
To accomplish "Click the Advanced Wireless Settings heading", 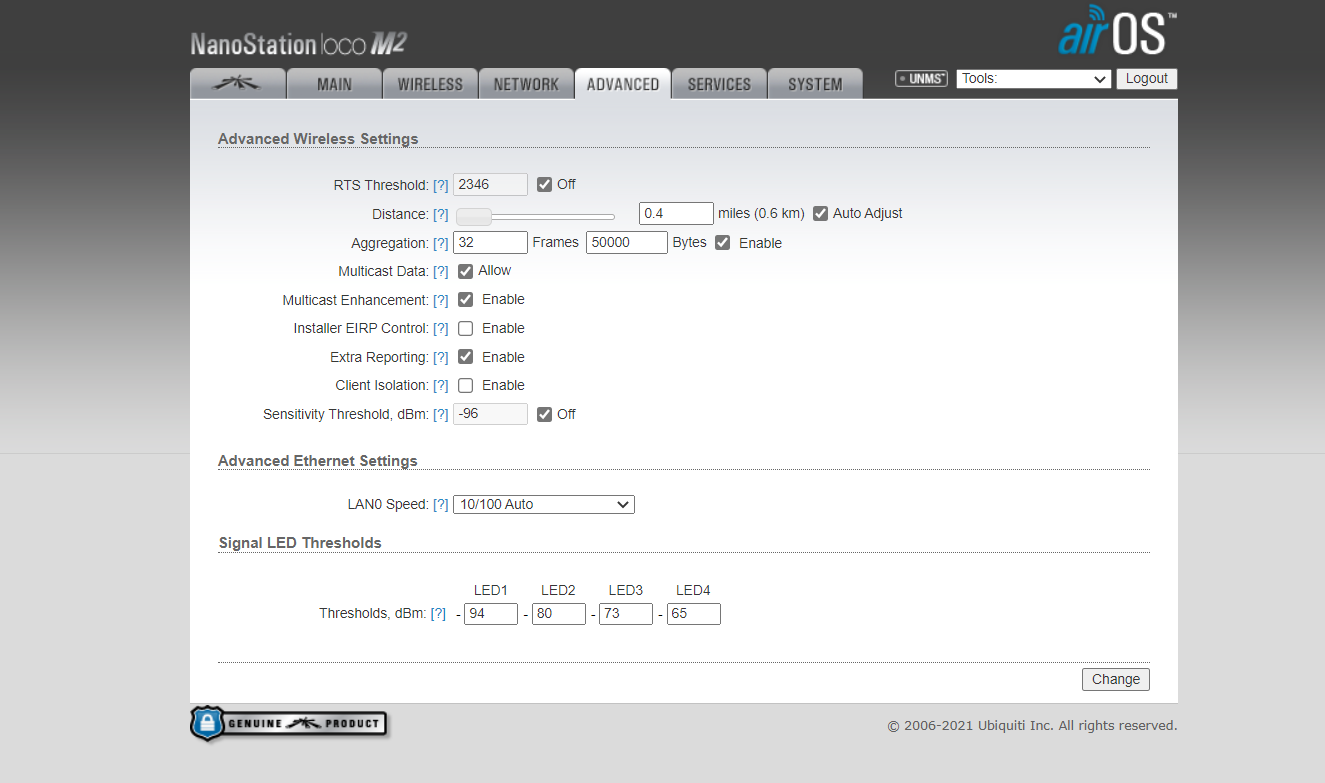I will (x=318, y=139).
